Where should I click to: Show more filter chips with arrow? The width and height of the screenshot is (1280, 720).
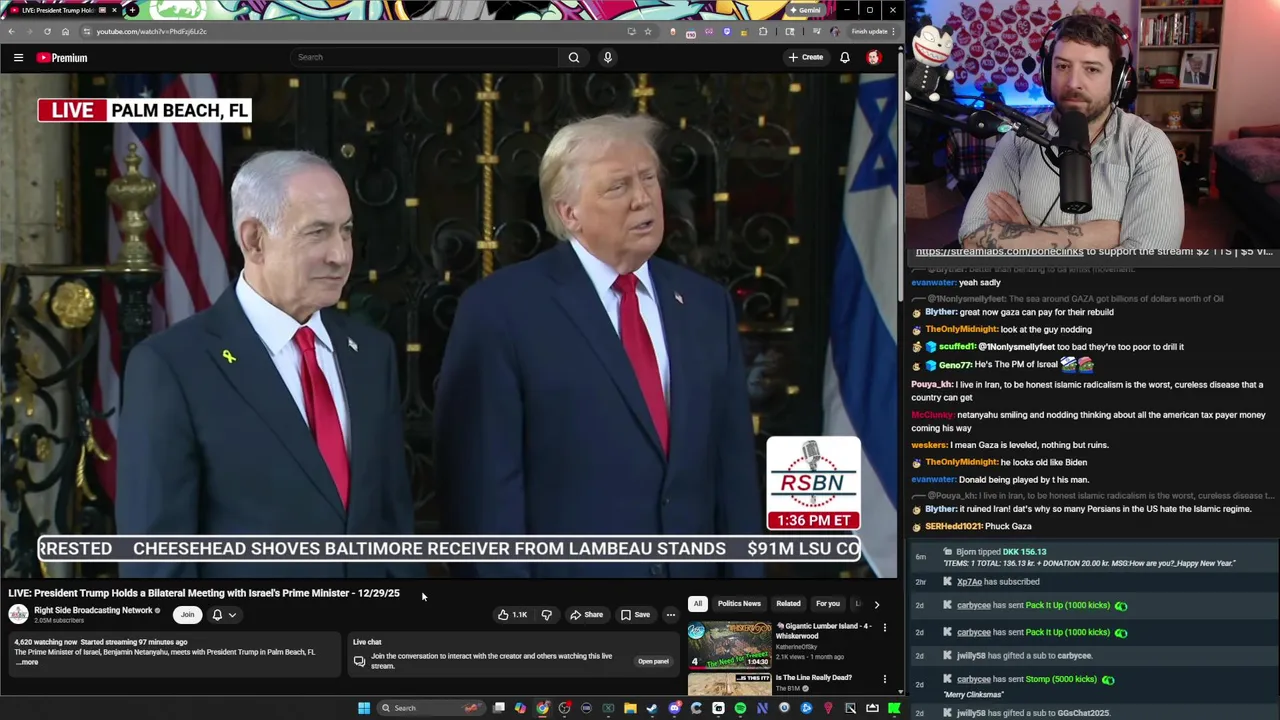point(877,604)
